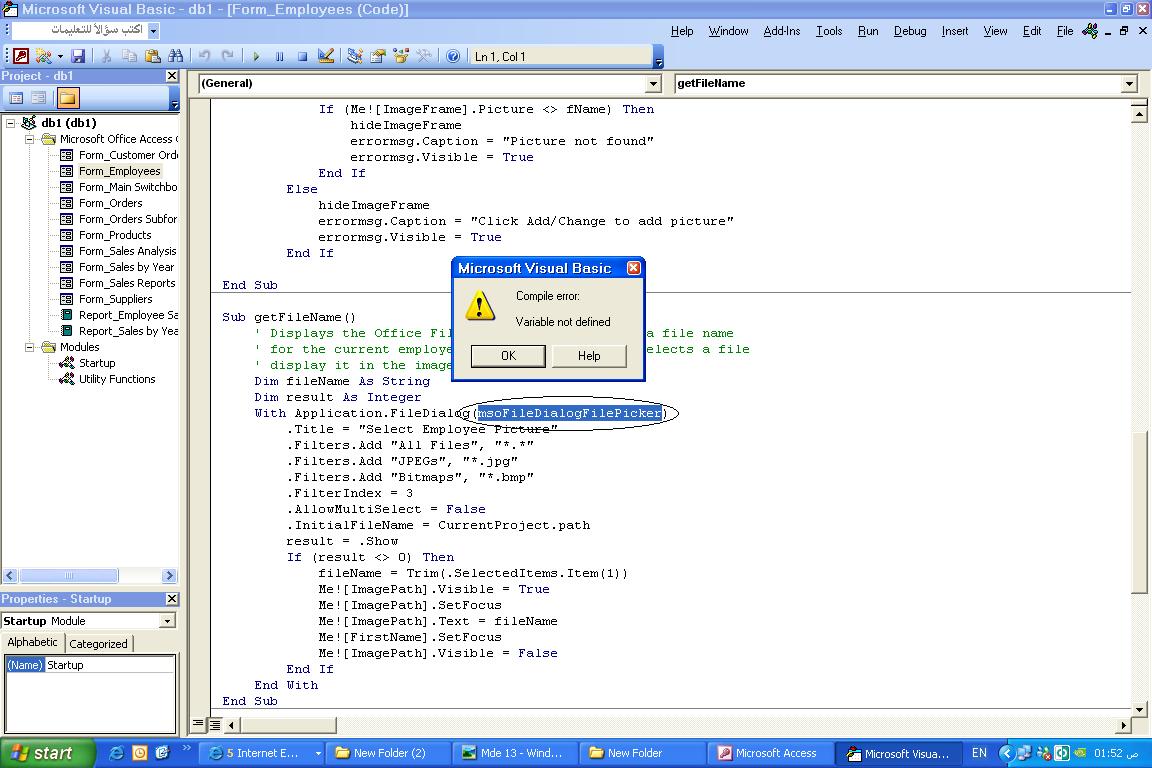Switch to Procedure View at bottom left
The image size is (1152, 768).
click(x=198, y=725)
